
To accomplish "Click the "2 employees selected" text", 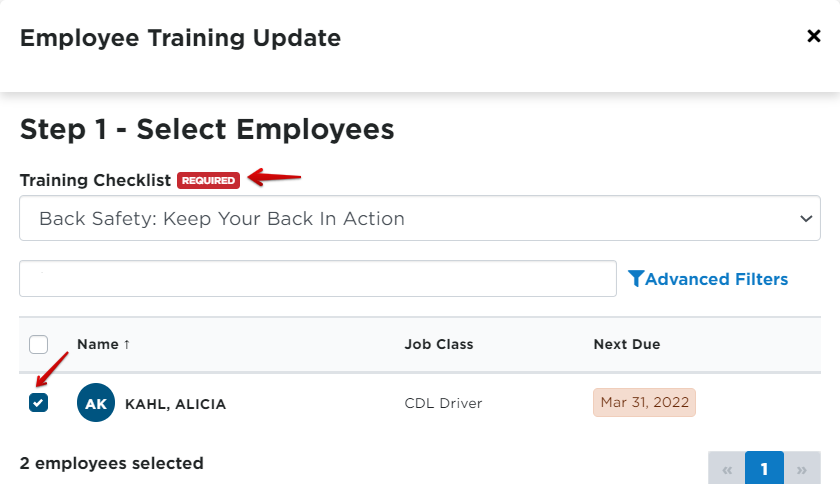I will [112, 463].
